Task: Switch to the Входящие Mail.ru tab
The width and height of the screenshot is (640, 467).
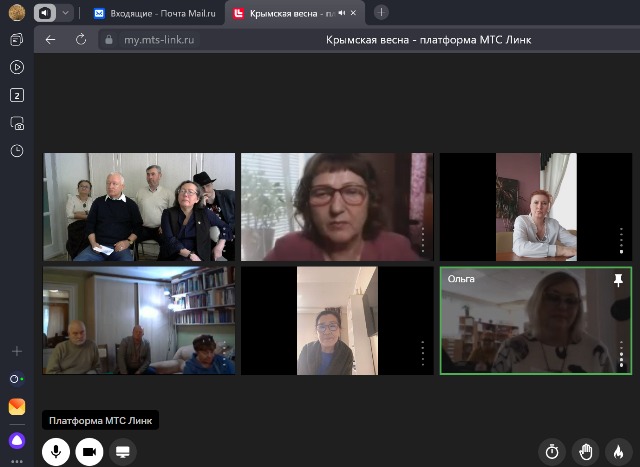Action: (x=155, y=13)
